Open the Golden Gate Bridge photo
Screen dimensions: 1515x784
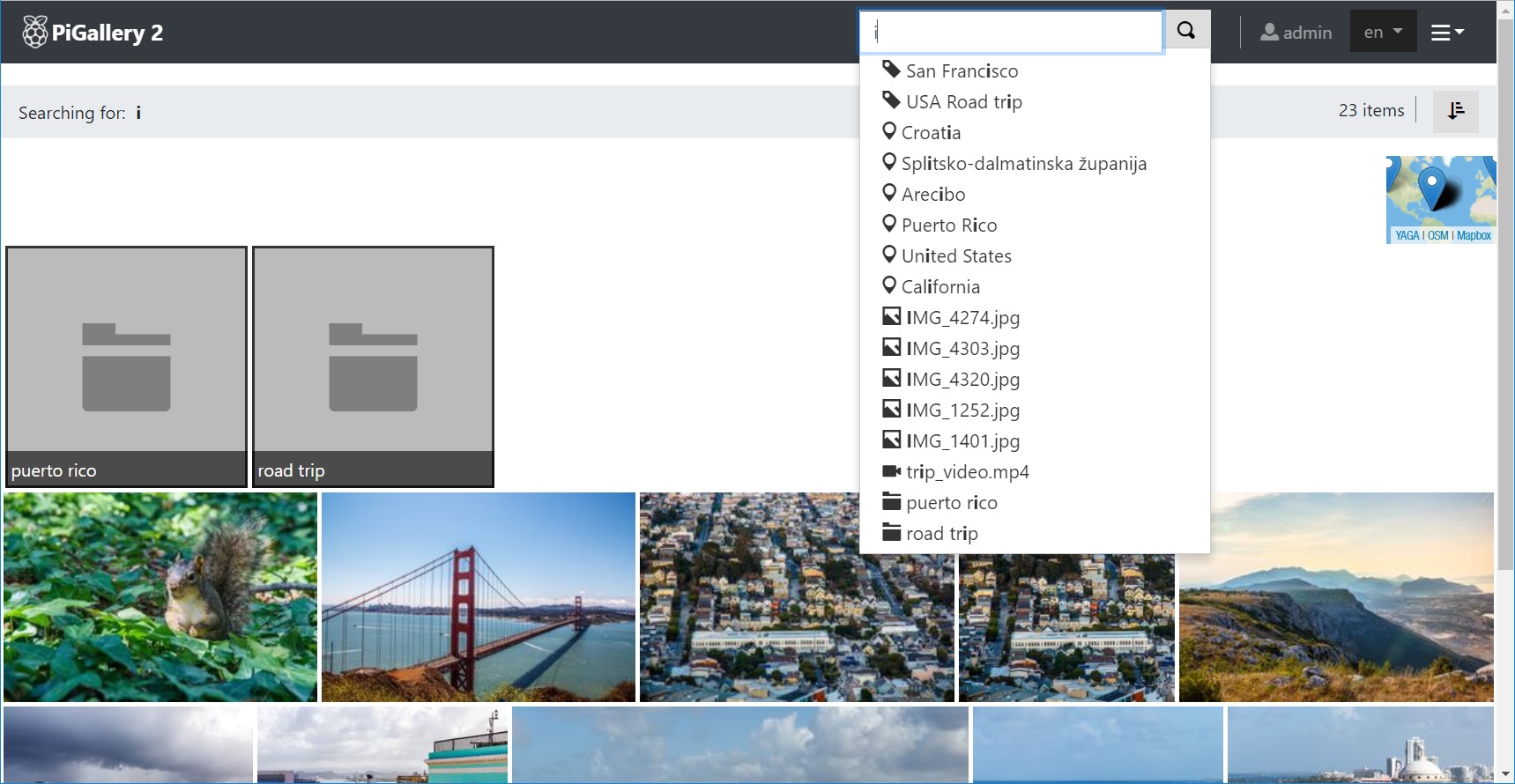pos(478,596)
